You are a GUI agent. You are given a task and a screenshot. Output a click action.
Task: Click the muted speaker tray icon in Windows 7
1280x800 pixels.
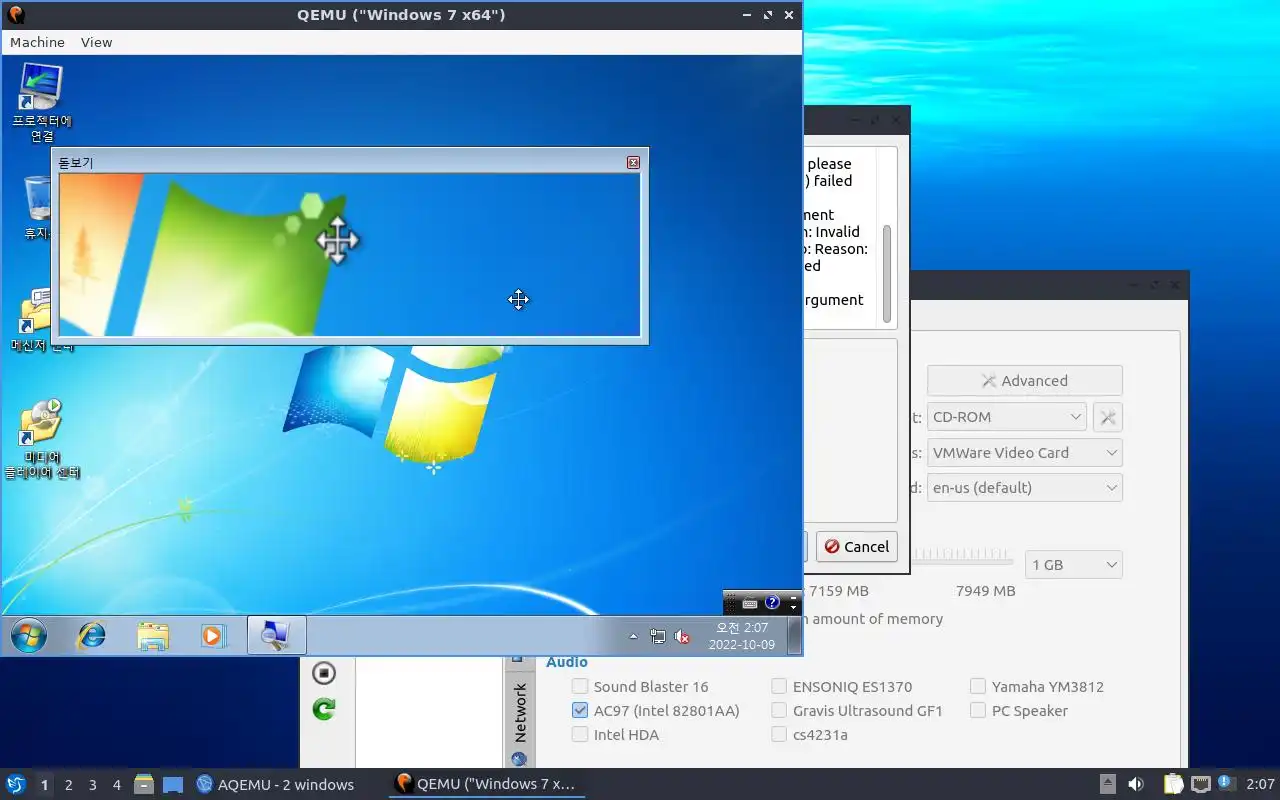(x=683, y=636)
